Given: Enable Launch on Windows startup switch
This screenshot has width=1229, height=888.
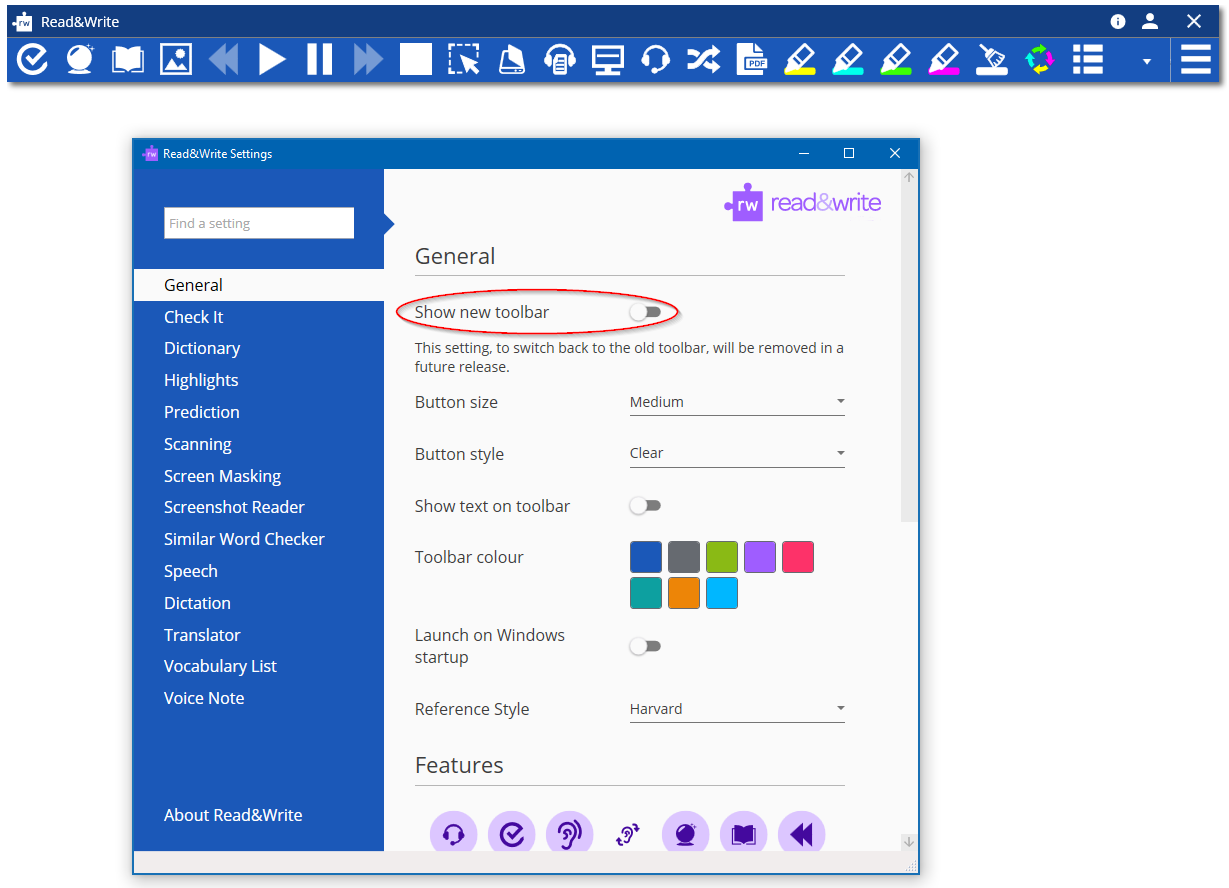Looking at the screenshot, I should click(x=645, y=646).
